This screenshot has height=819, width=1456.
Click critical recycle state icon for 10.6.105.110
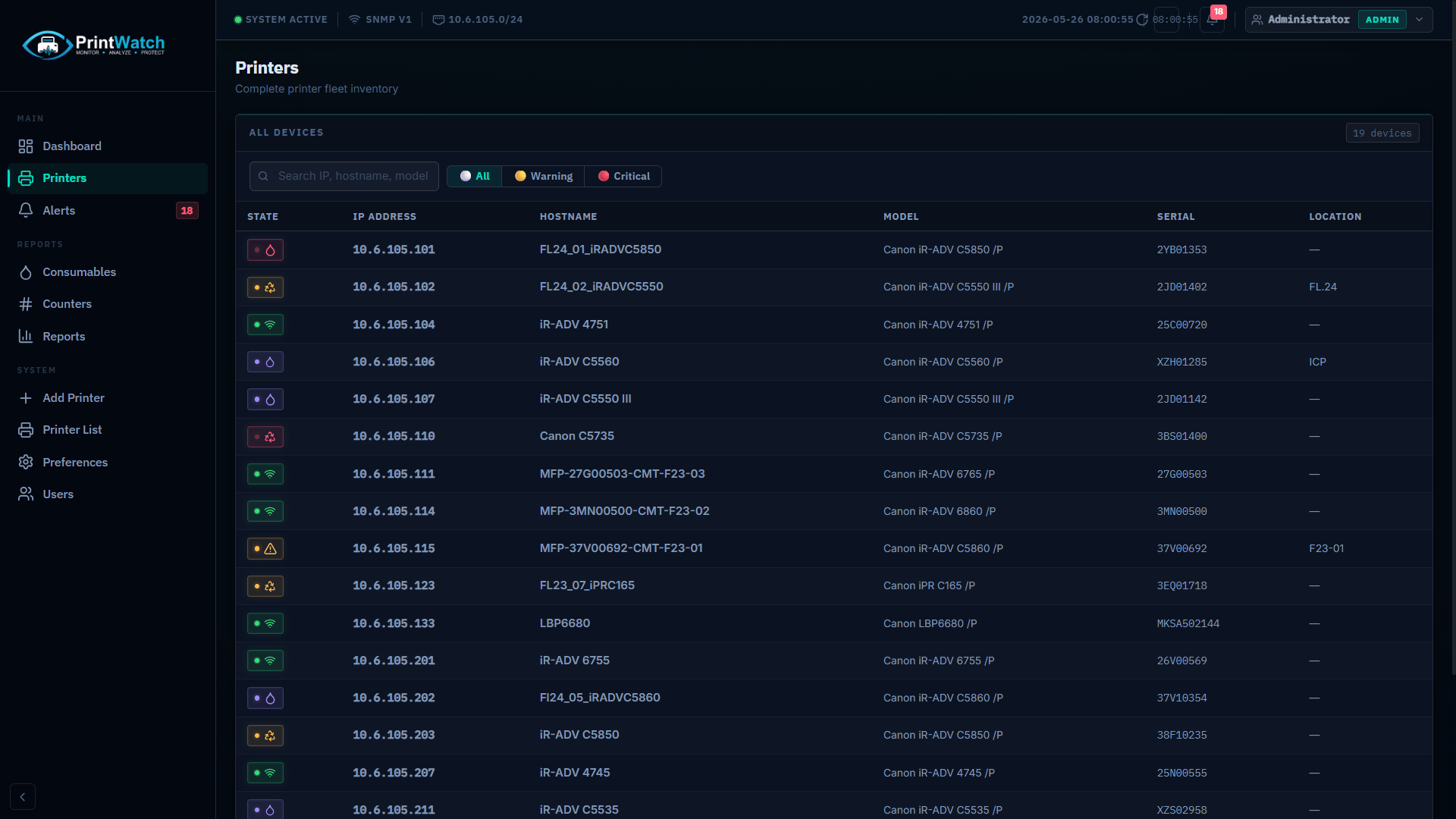[265, 437]
